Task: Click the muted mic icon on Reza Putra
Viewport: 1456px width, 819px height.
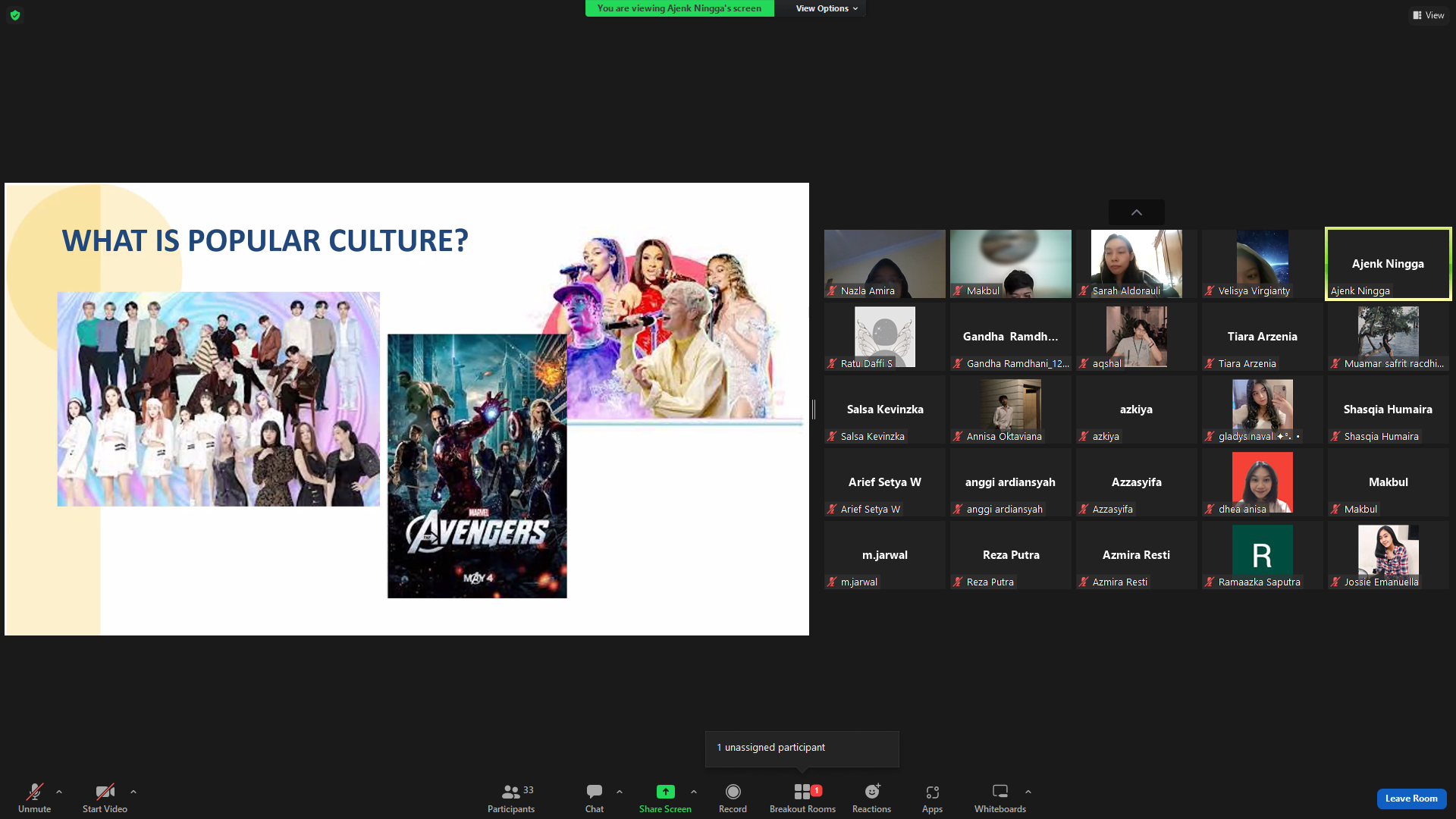Action: tap(958, 582)
